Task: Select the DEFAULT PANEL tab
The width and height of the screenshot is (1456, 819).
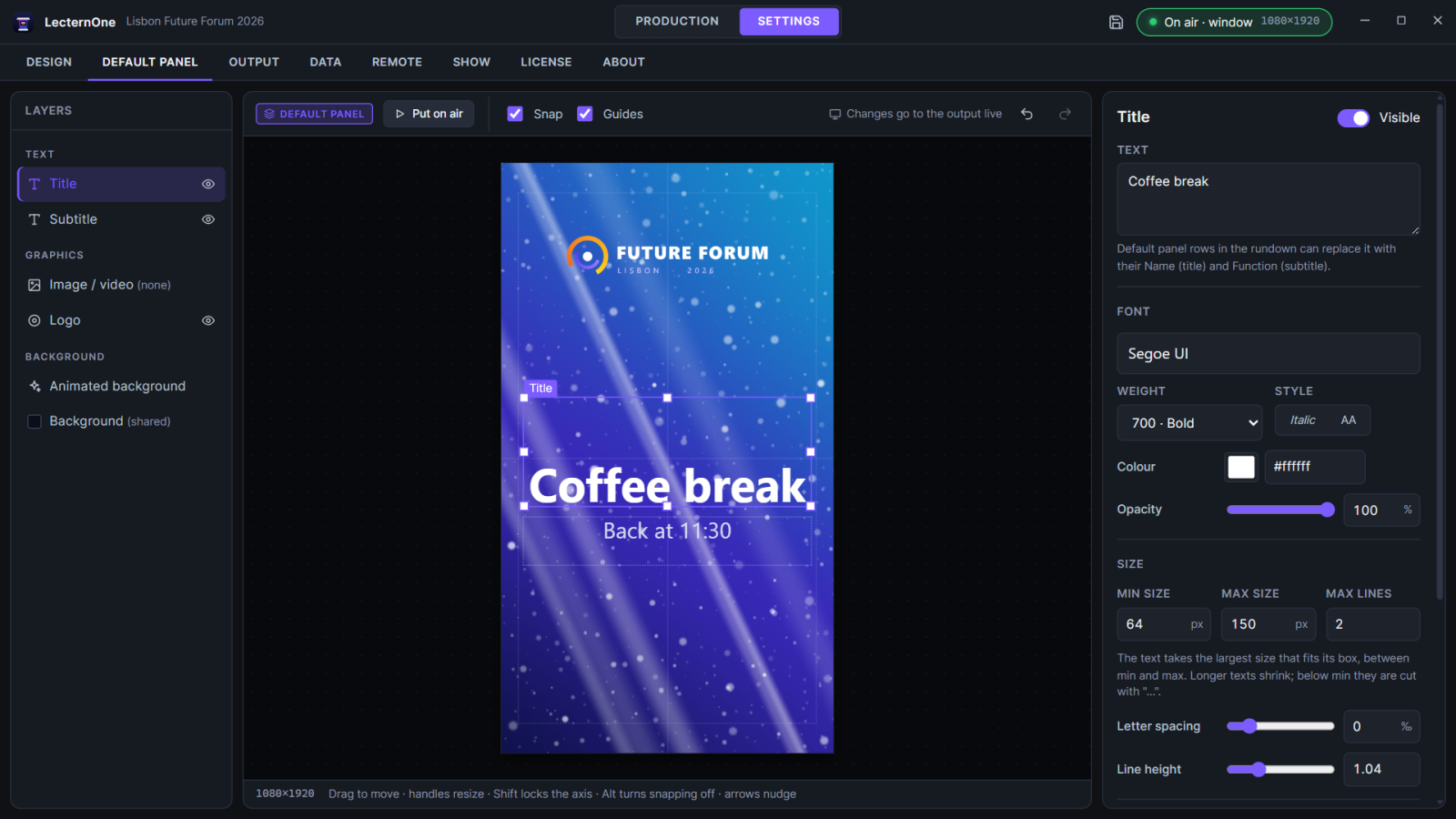Action: point(150,62)
